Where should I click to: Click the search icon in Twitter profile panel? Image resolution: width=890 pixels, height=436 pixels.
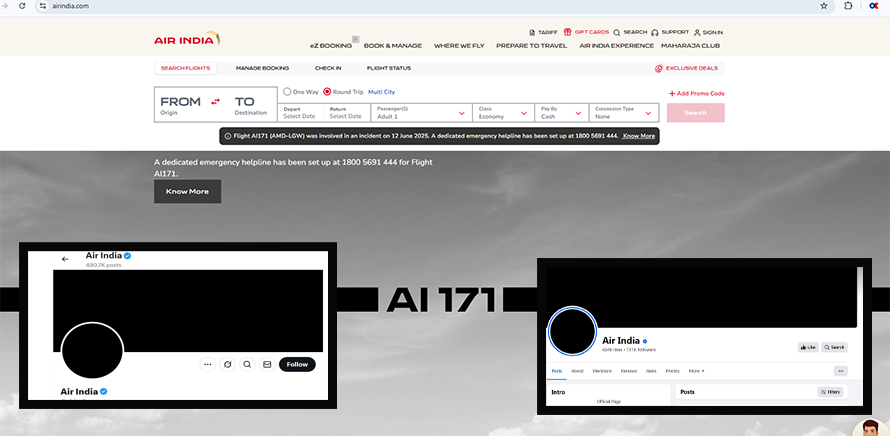247,364
